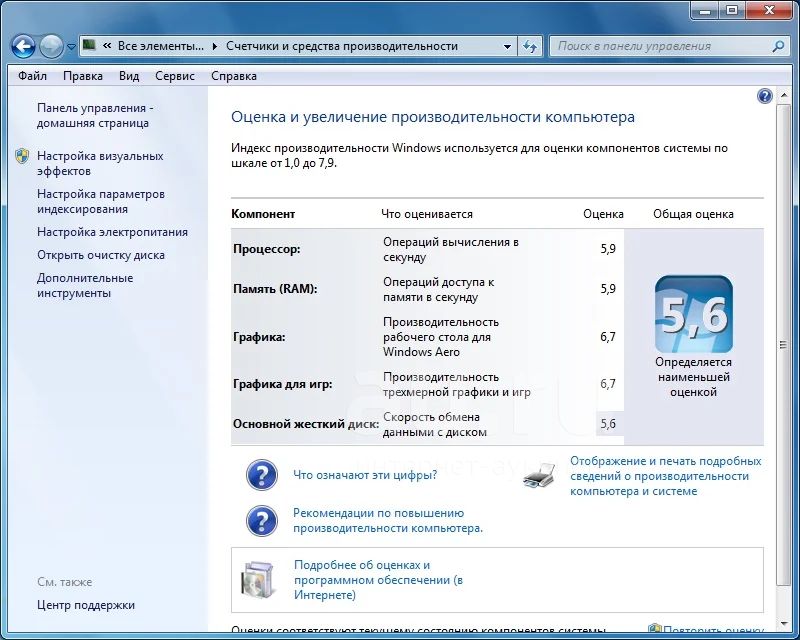Click the 'Все элементы...' breadcrumb
Viewport: 800px width, 640px height.
click(x=161, y=46)
